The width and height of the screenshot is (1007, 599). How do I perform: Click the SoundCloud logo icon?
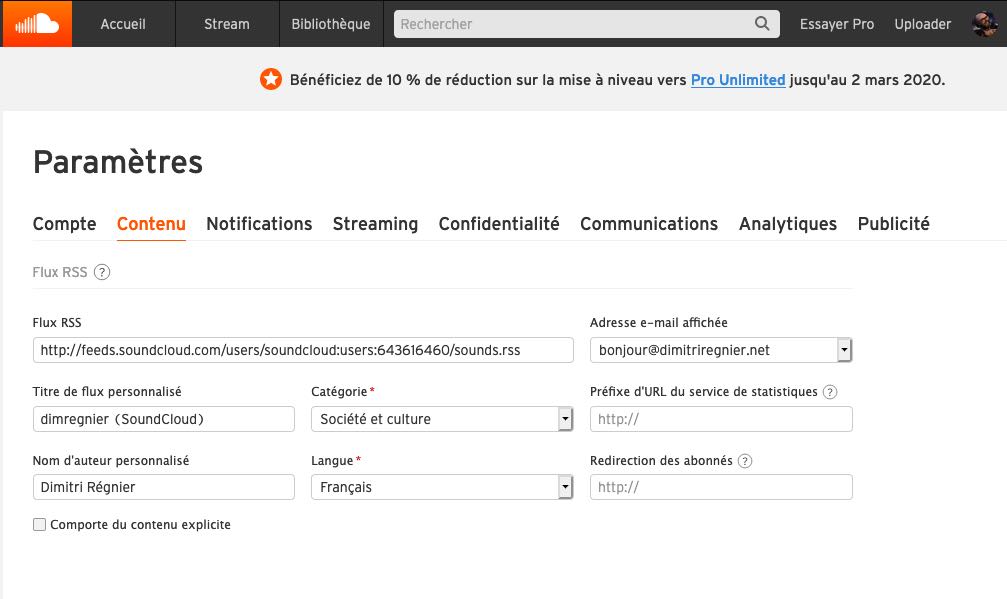coord(37,24)
